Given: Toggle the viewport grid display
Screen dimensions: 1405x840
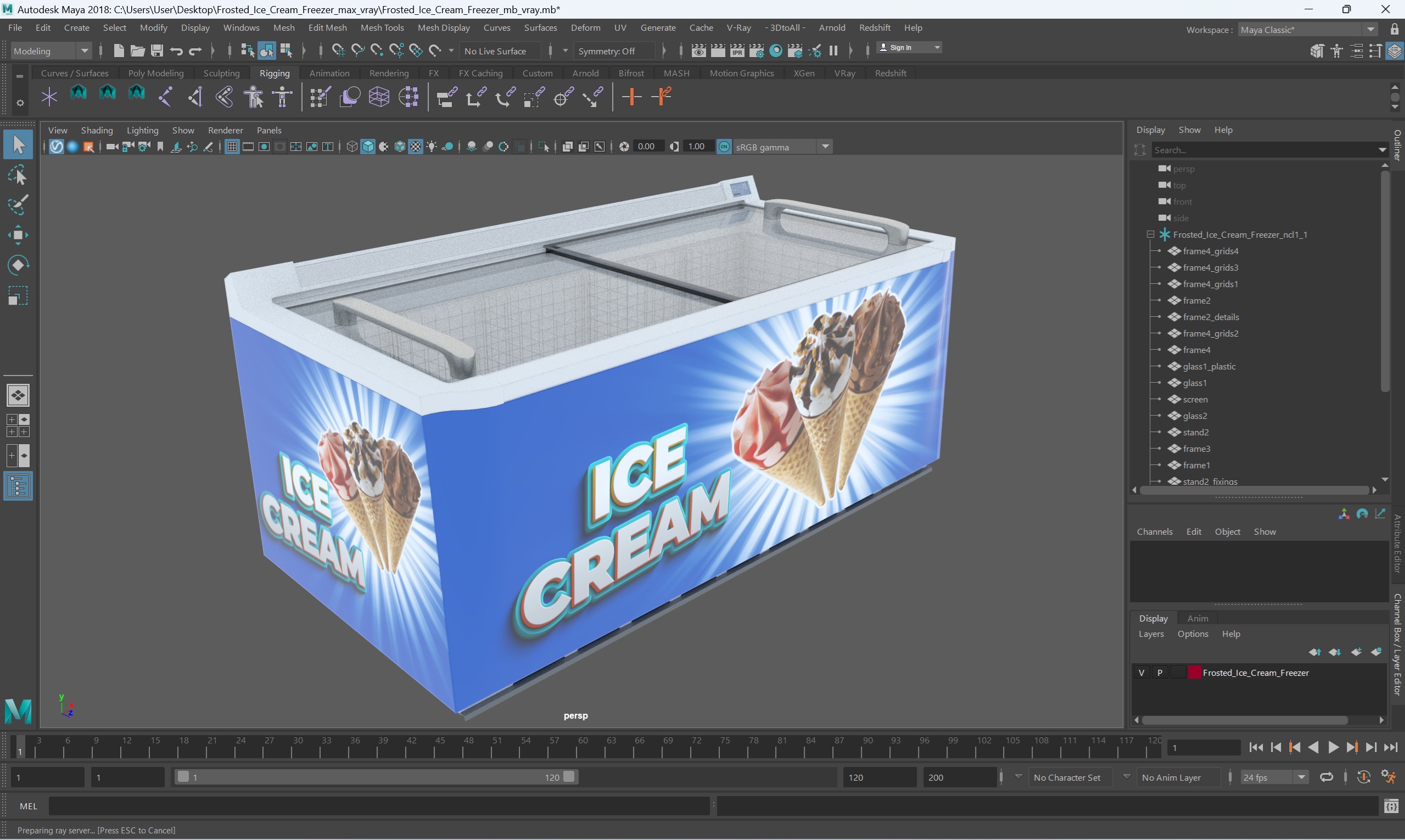Looking at the screenshot, I should pyautogui.click(x=232, y=147).
